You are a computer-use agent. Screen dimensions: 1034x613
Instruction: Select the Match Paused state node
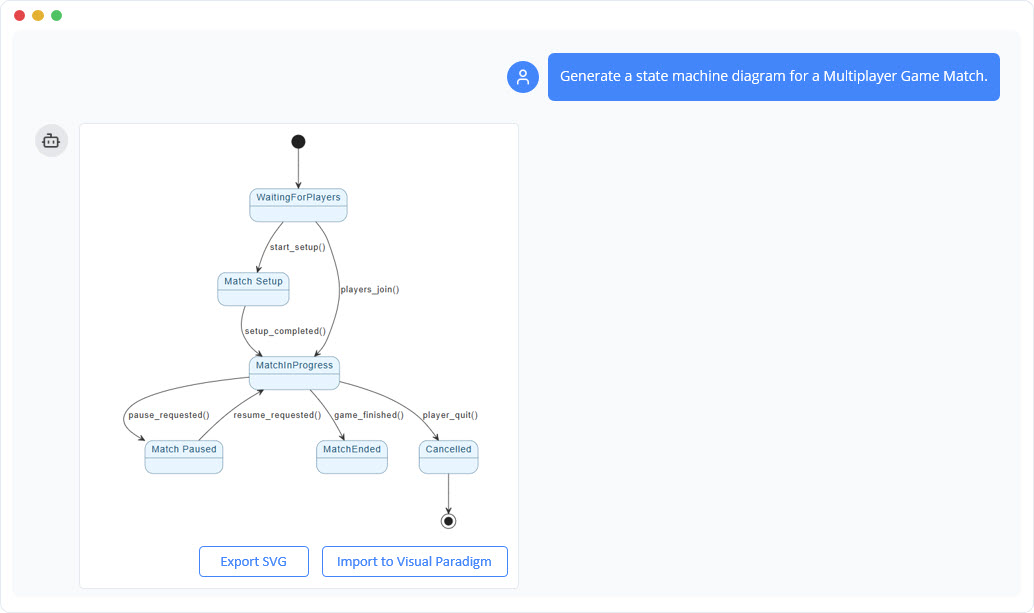tap(183, 456)
